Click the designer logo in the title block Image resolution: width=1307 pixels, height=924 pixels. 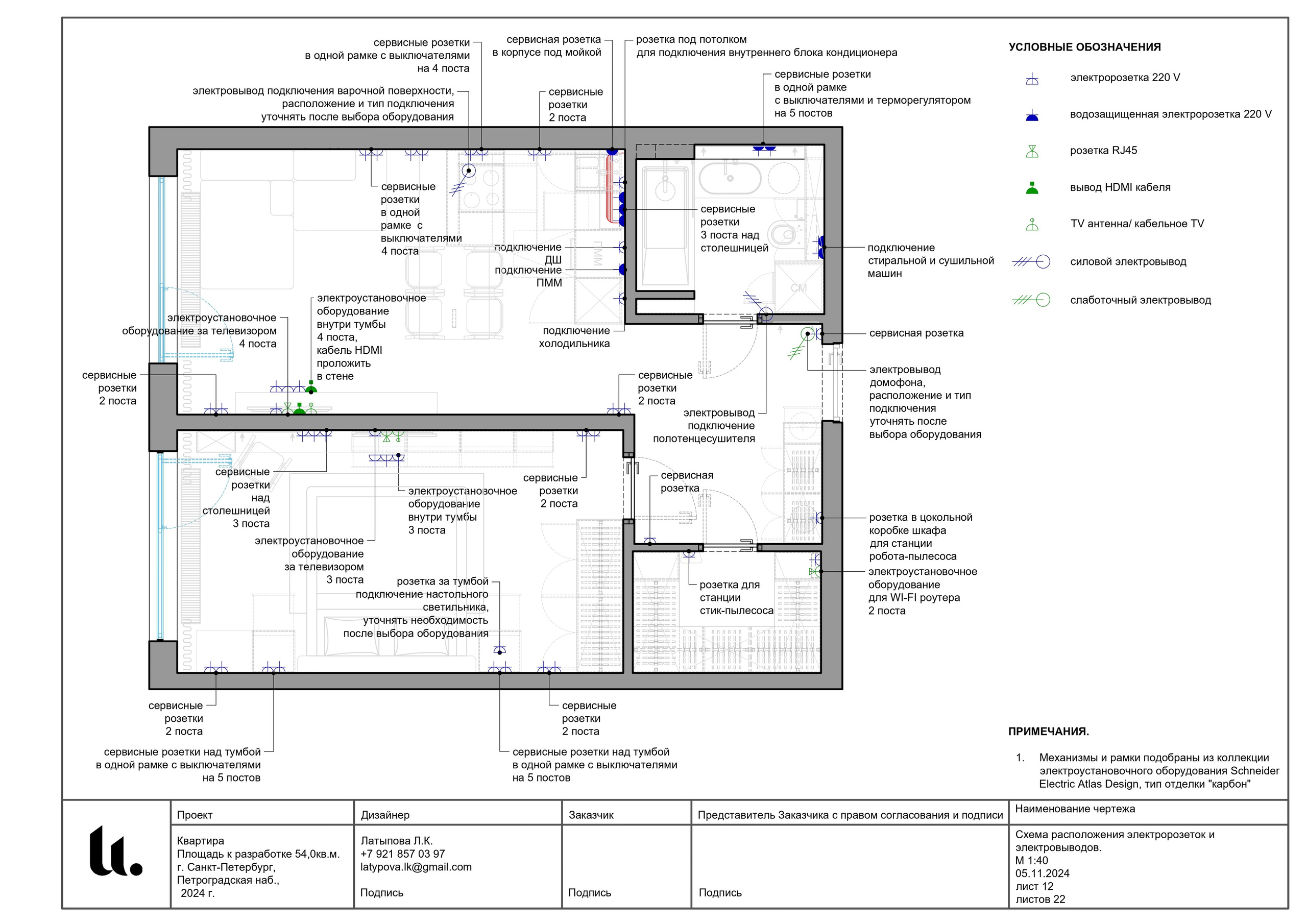(x=115, y=851)
